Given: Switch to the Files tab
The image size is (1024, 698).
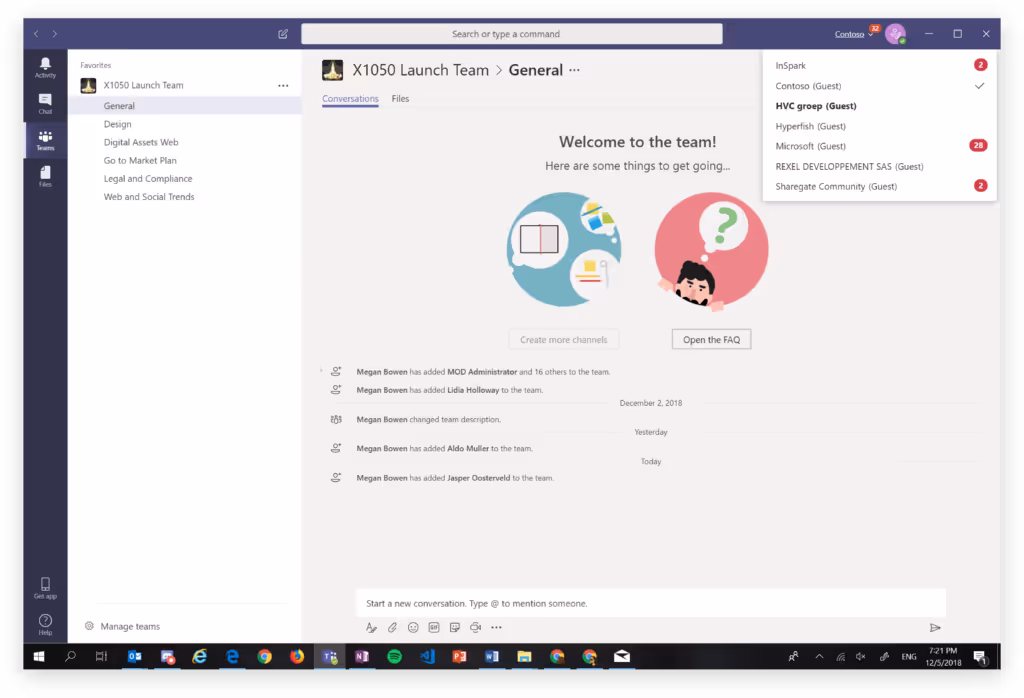Looking at the screenshot, I should coord(400,99).
